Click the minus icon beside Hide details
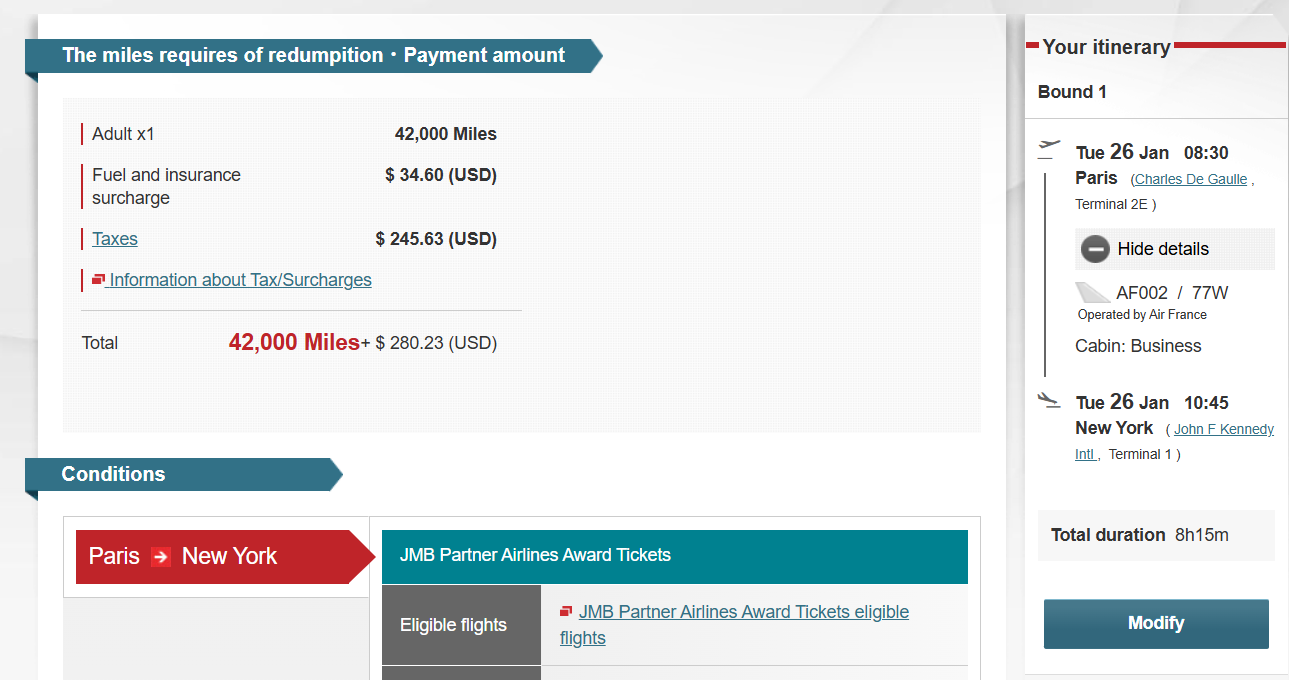Image resolution: width=1289 pixels, height=680 pixels. 1095,249
